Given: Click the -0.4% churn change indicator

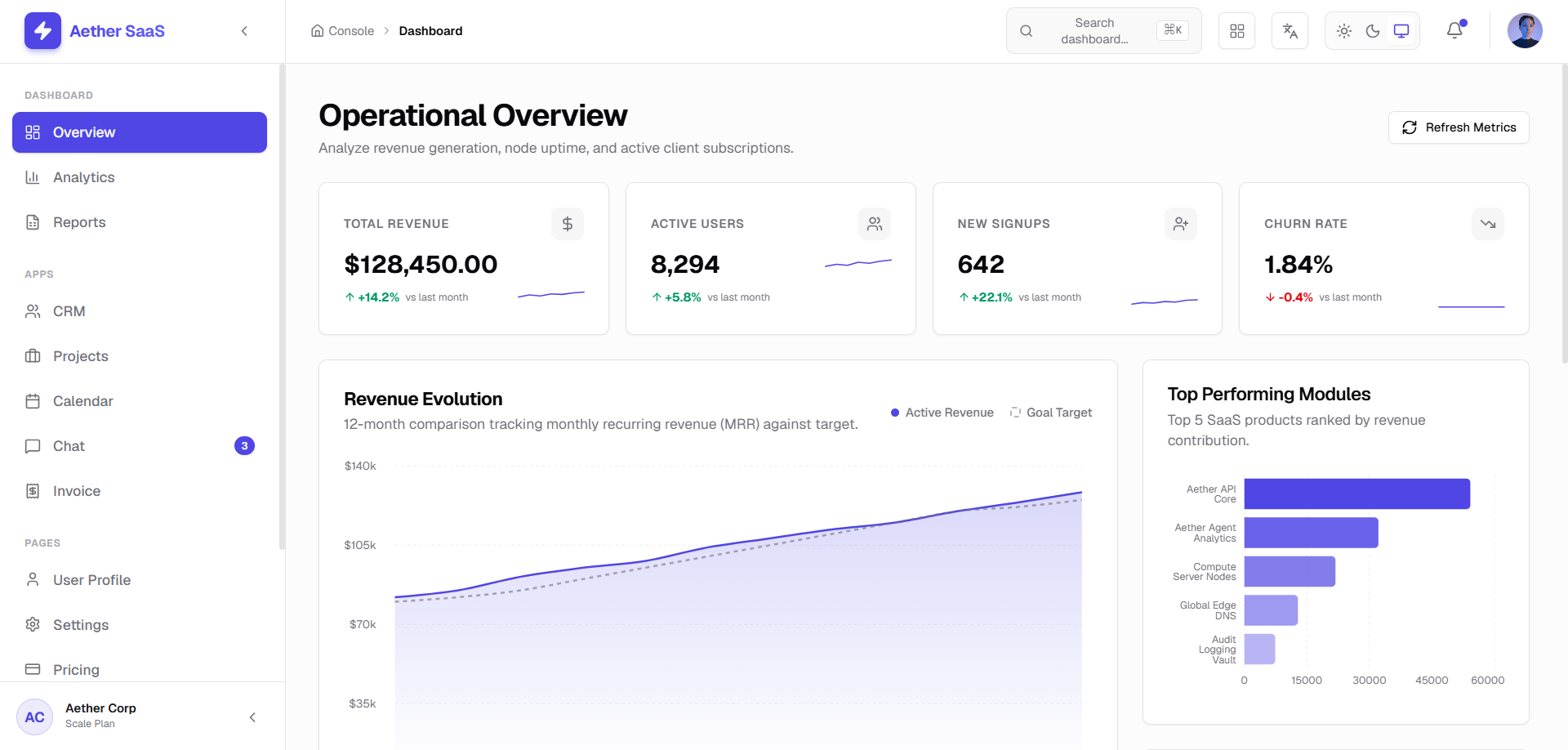Looking at the screenshot, I should tap(1290, 297).
